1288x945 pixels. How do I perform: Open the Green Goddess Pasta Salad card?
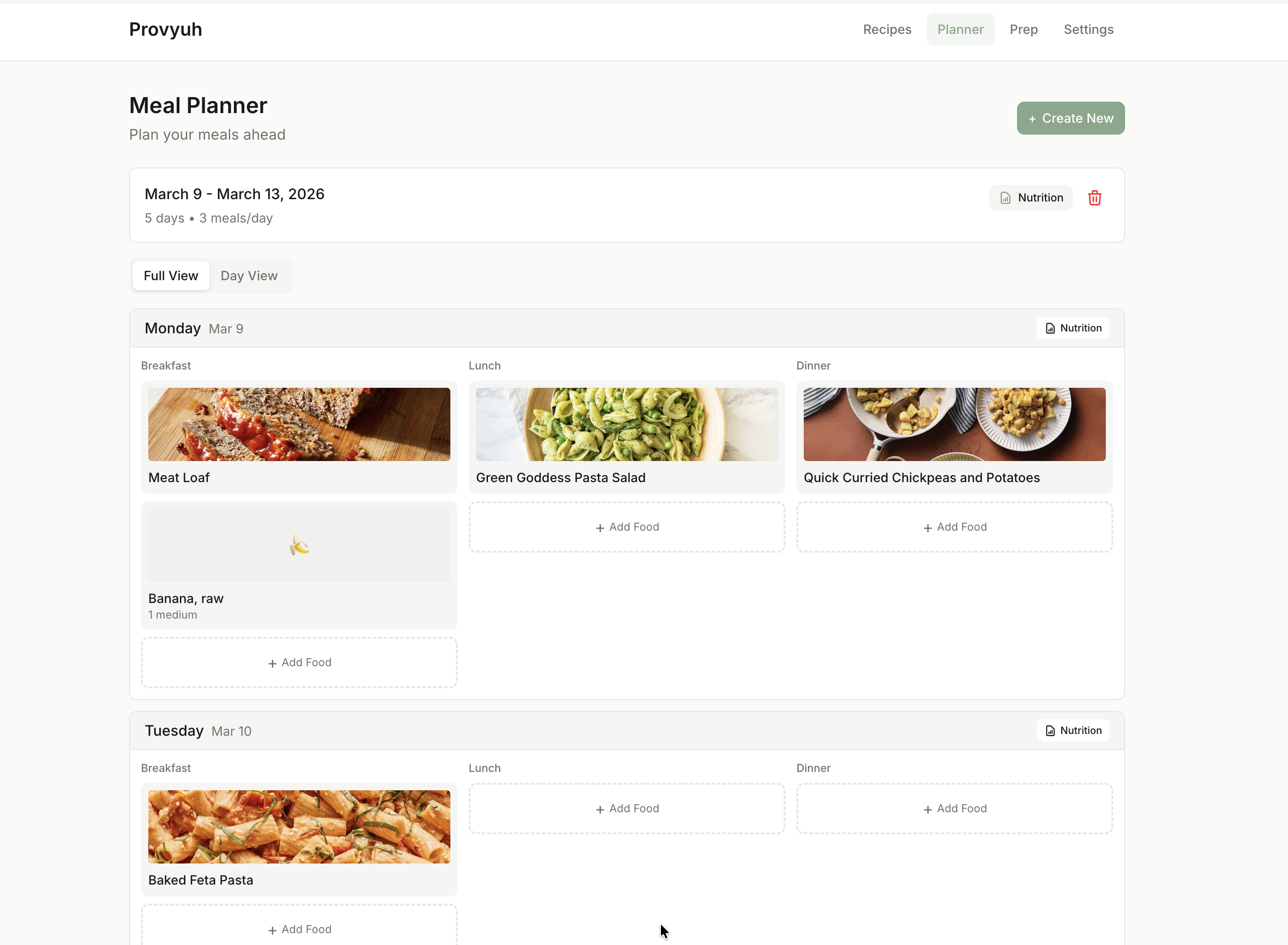[626, 438]
